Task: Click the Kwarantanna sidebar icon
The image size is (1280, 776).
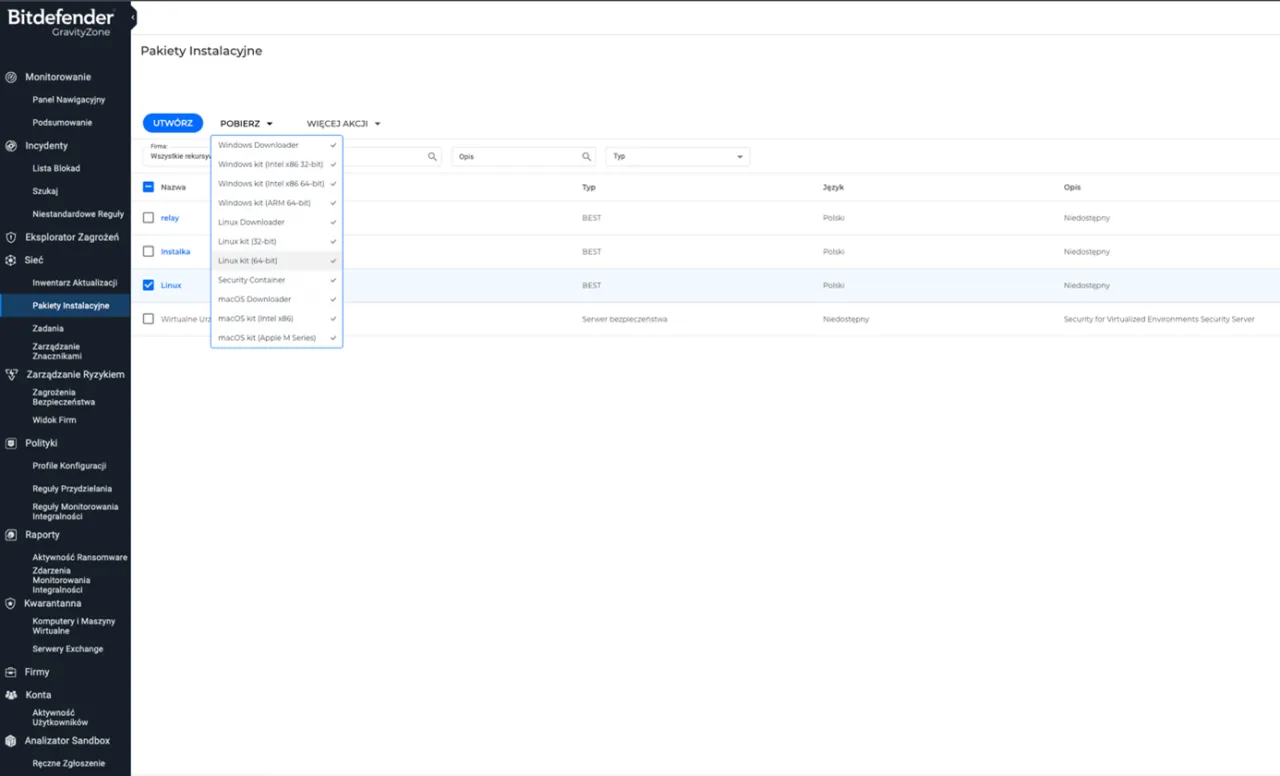Action: point(11,604)
